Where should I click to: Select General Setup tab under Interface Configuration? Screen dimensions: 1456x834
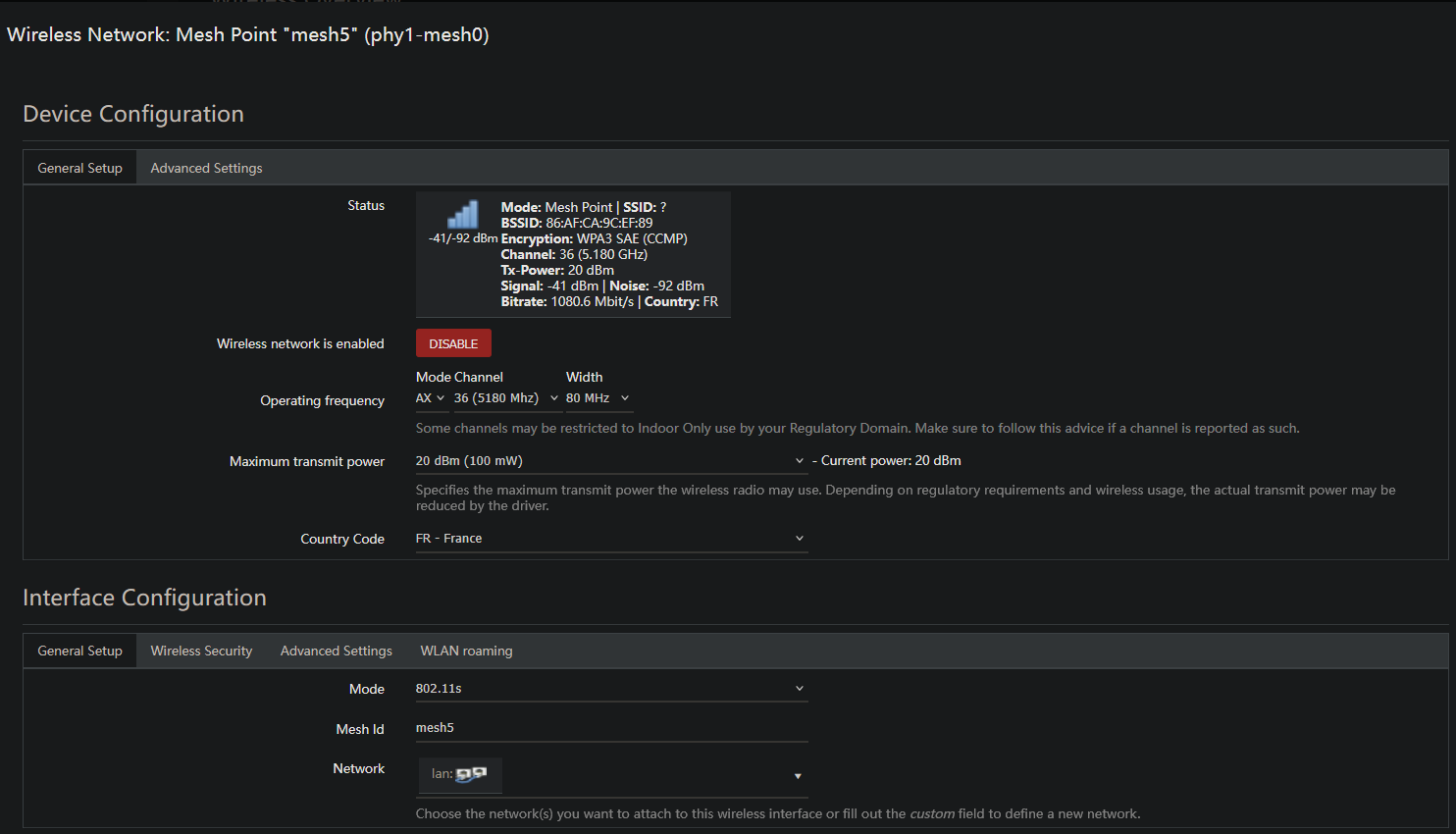(79, 651)
